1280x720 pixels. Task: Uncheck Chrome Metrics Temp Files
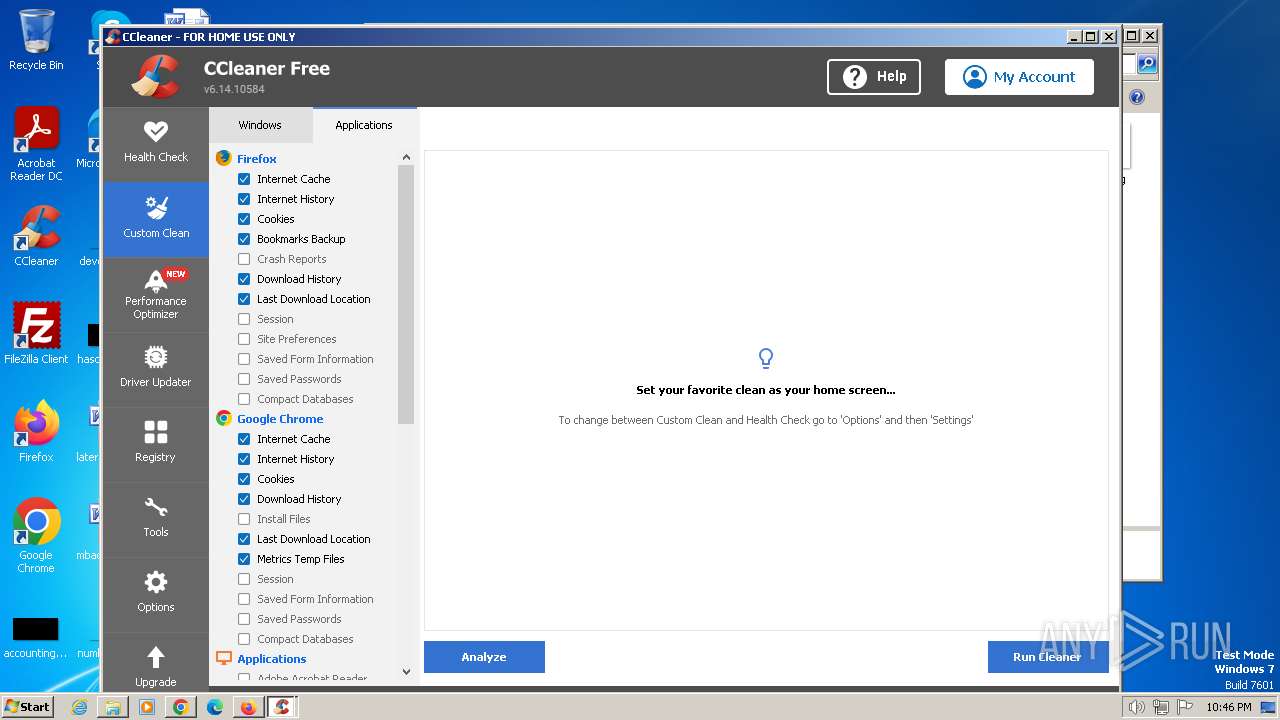[244, 559]
